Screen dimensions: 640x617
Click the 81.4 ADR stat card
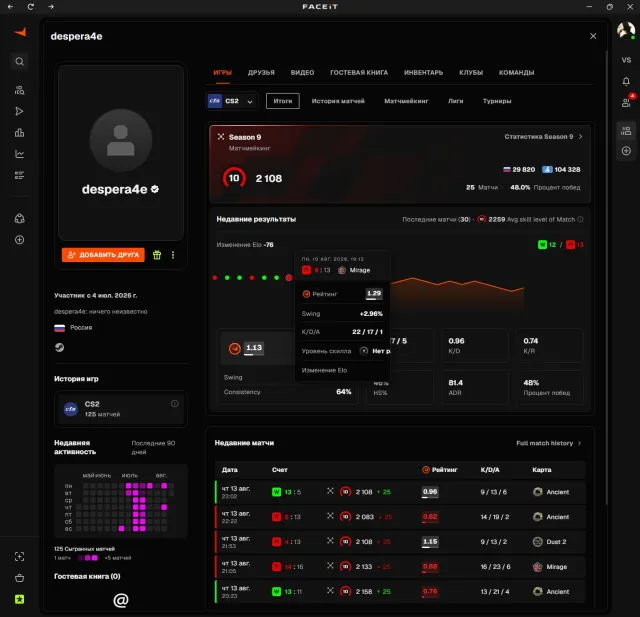[475, 387]
